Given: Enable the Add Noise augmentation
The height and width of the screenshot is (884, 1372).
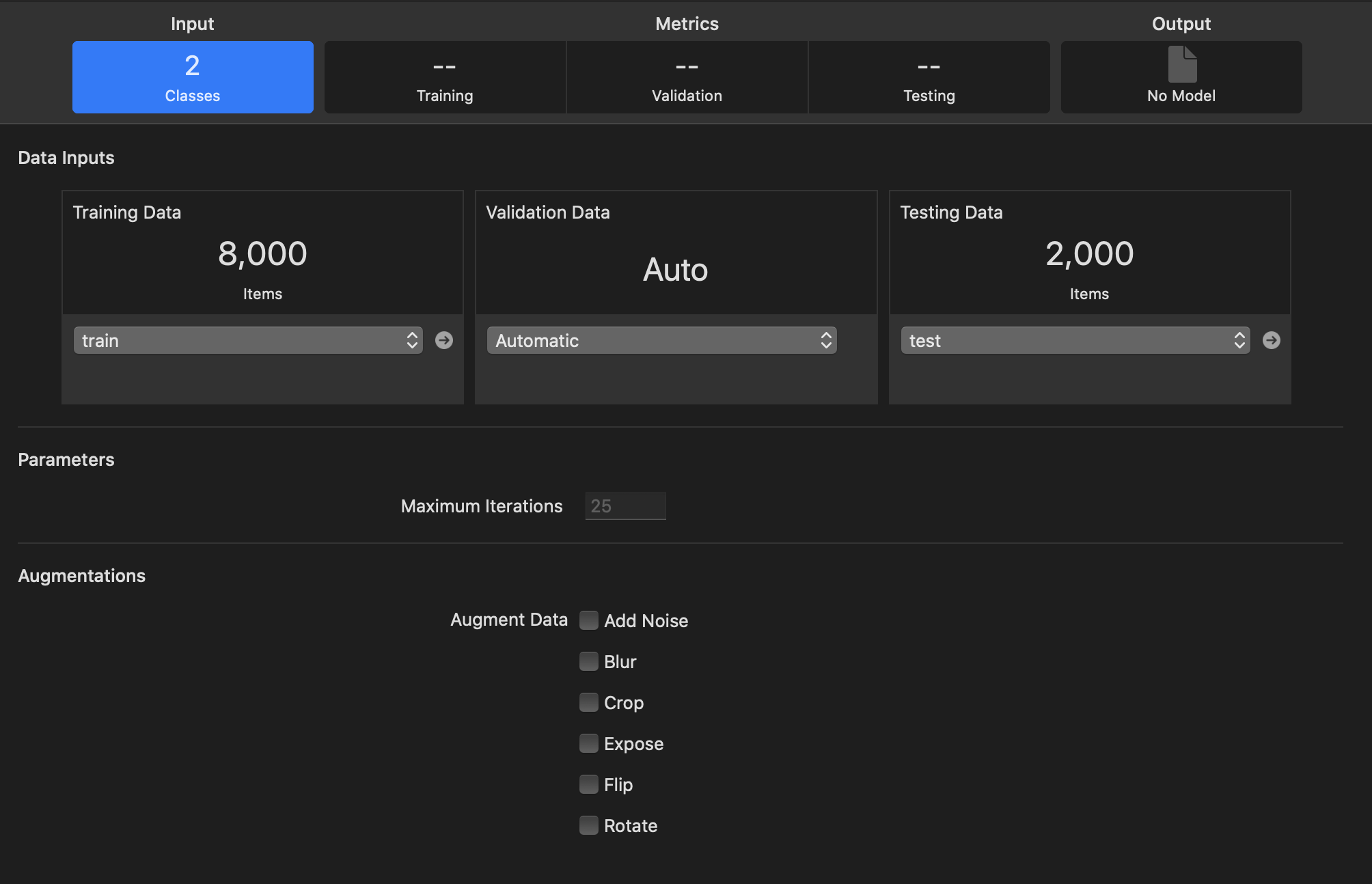Looking at the screenshot, I should coord(589,620).
